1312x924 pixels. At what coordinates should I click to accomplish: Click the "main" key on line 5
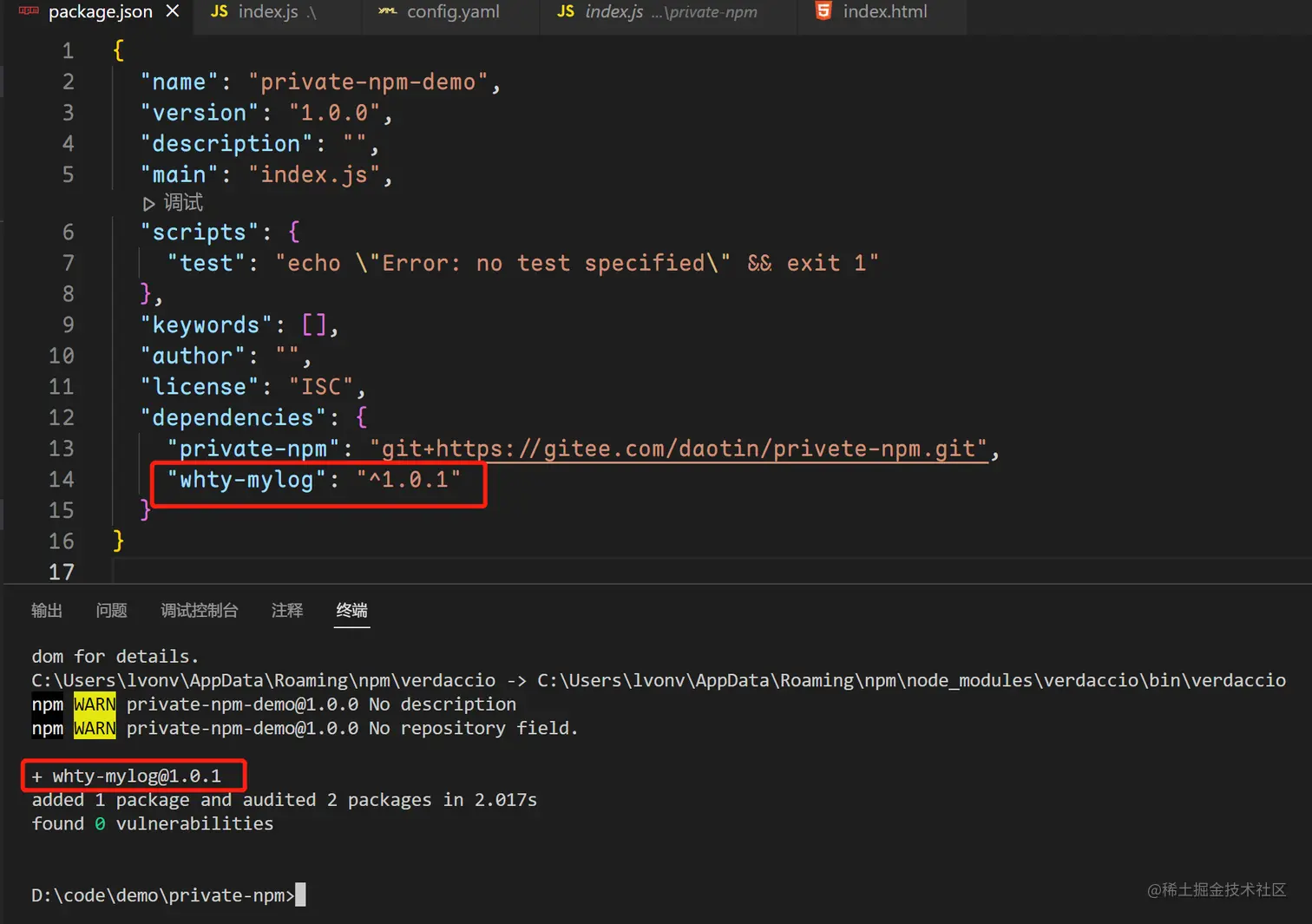pos(180,175)
